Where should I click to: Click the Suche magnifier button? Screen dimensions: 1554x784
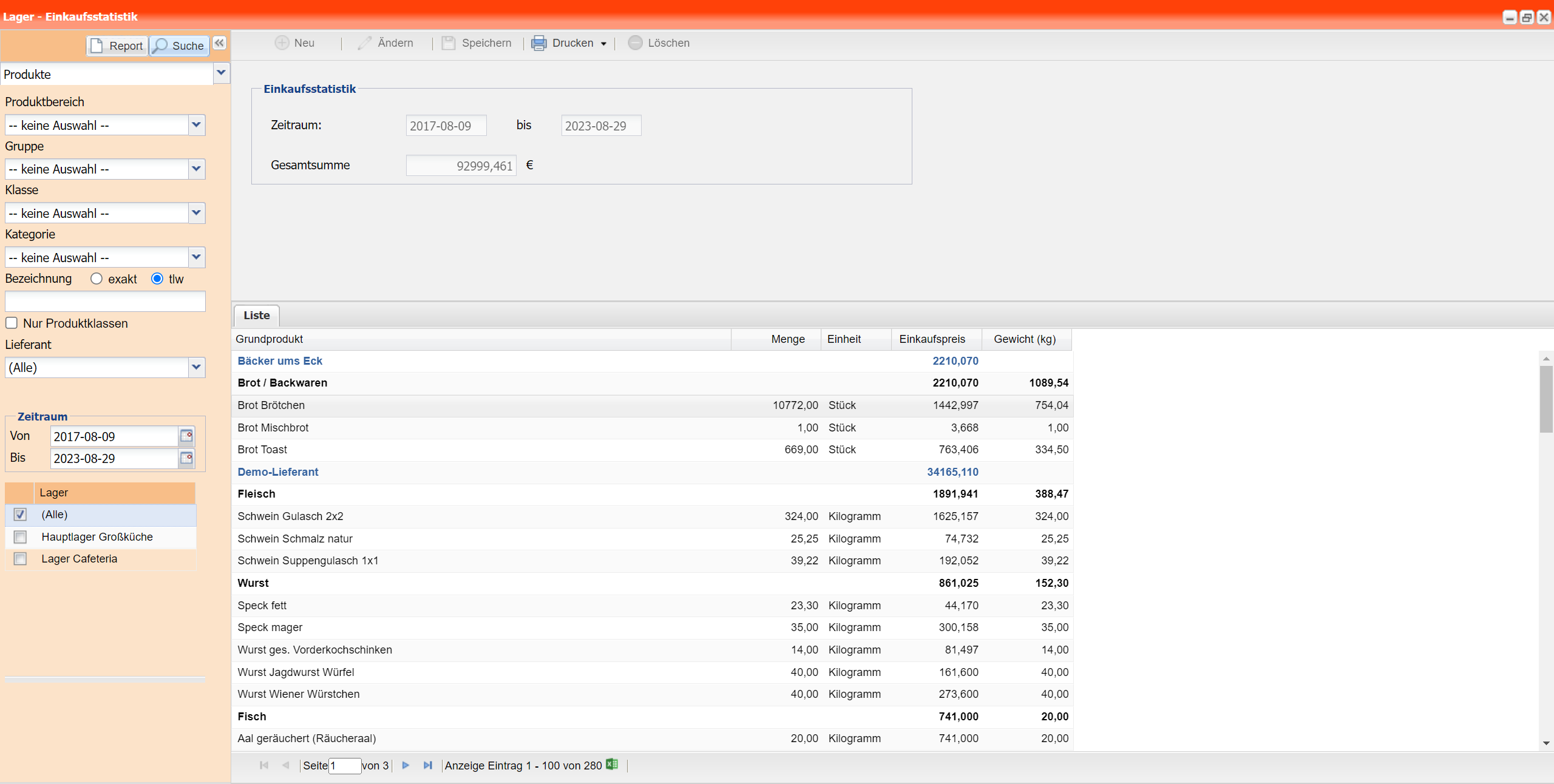point(179,46)
